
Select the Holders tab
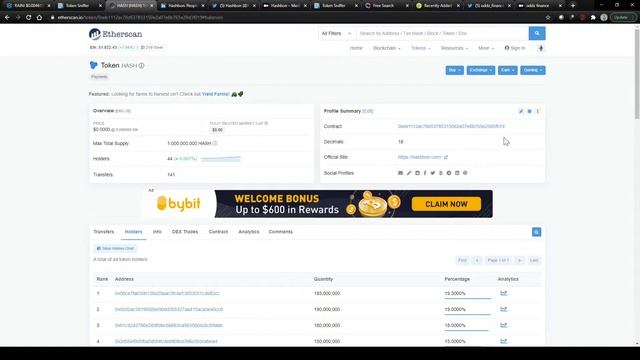pos(133,232)
